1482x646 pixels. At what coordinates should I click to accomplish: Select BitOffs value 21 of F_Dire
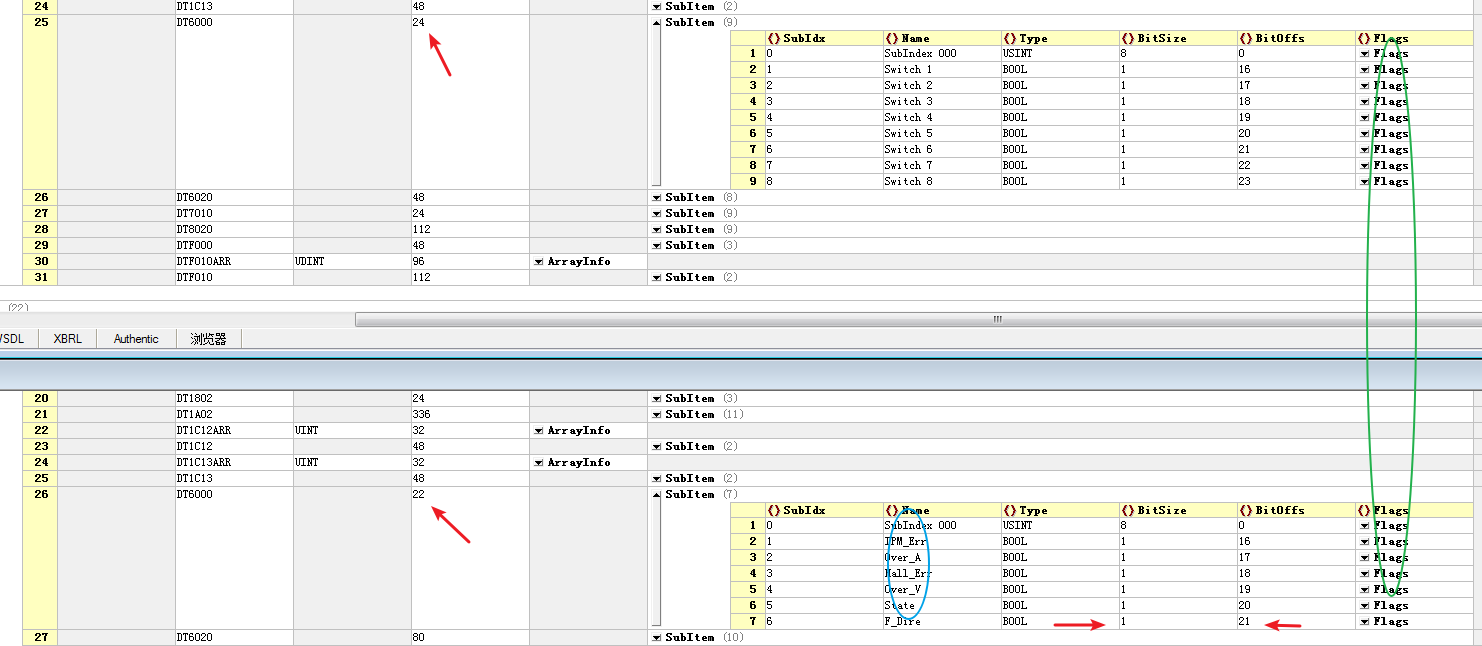tap(1296, 622)
